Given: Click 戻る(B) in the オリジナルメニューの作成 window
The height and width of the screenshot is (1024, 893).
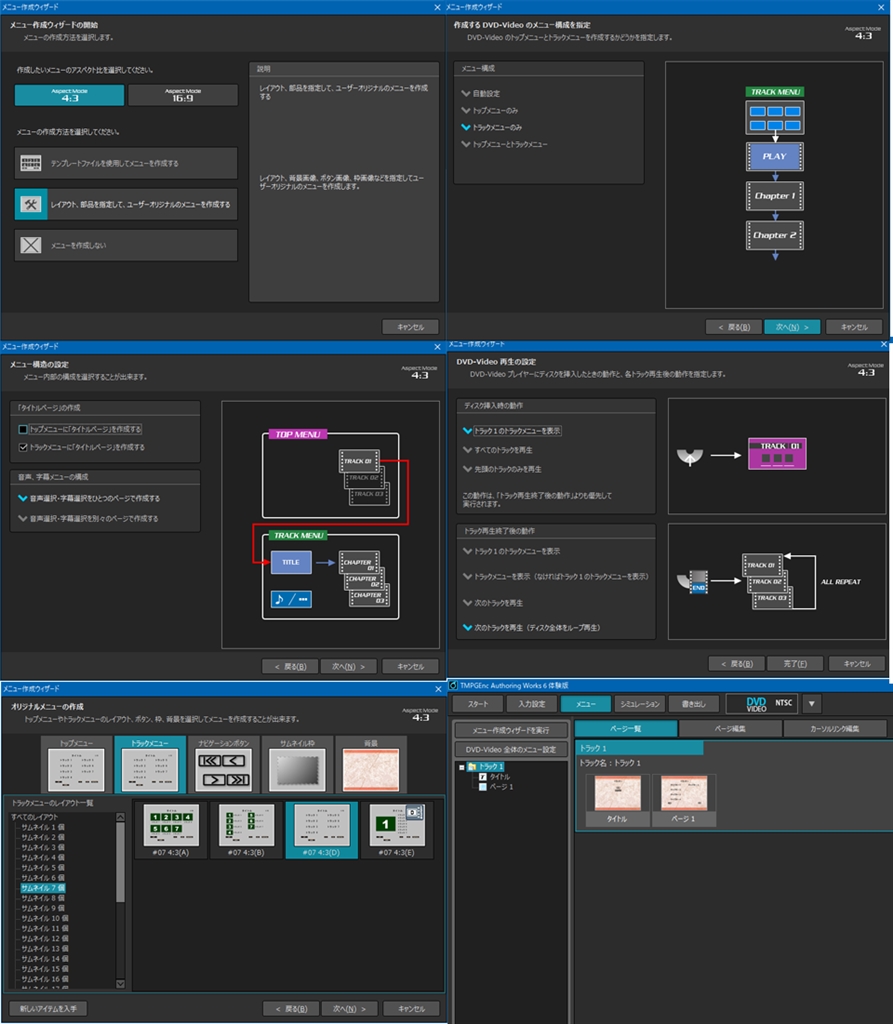Looking at the screenshot, I should (291, 1009).
